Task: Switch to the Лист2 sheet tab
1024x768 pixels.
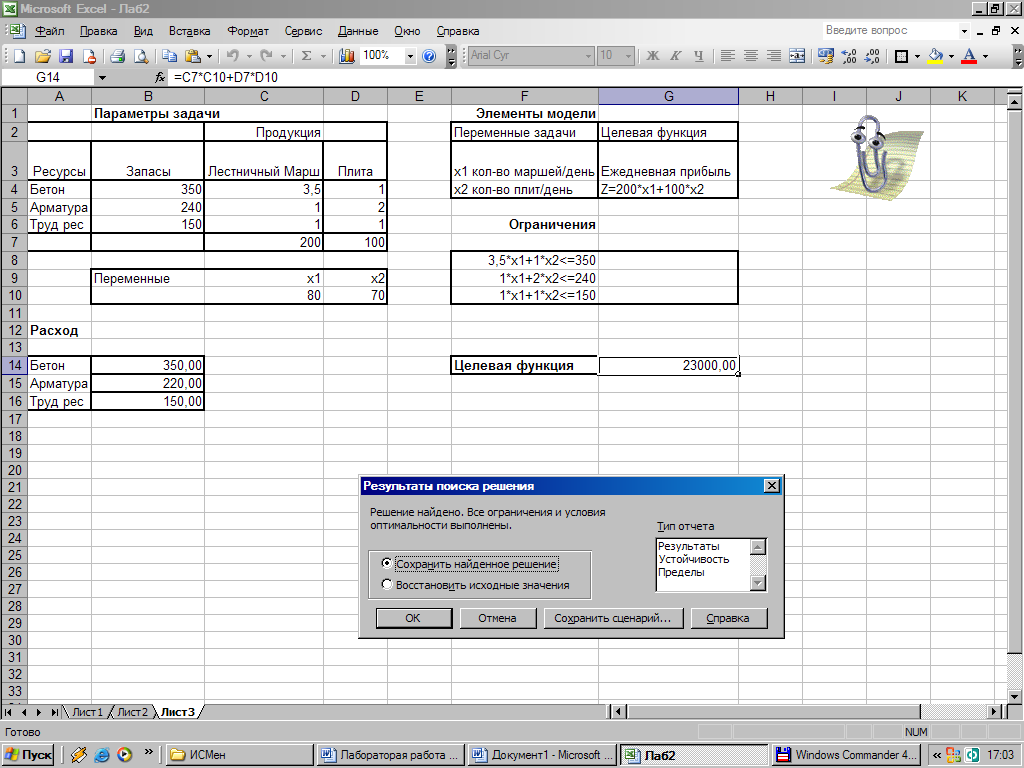Action: coord(132,712)
